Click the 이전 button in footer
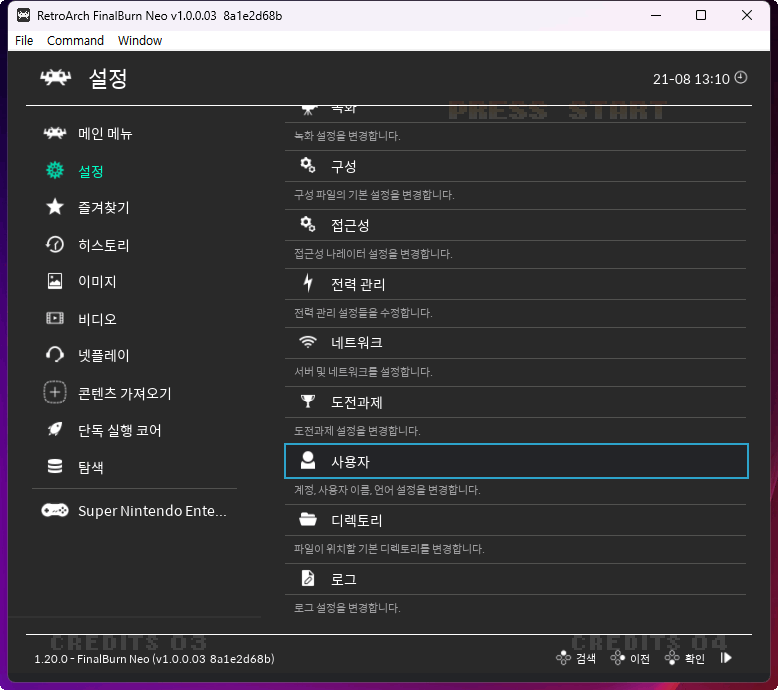 click(631, 658)
